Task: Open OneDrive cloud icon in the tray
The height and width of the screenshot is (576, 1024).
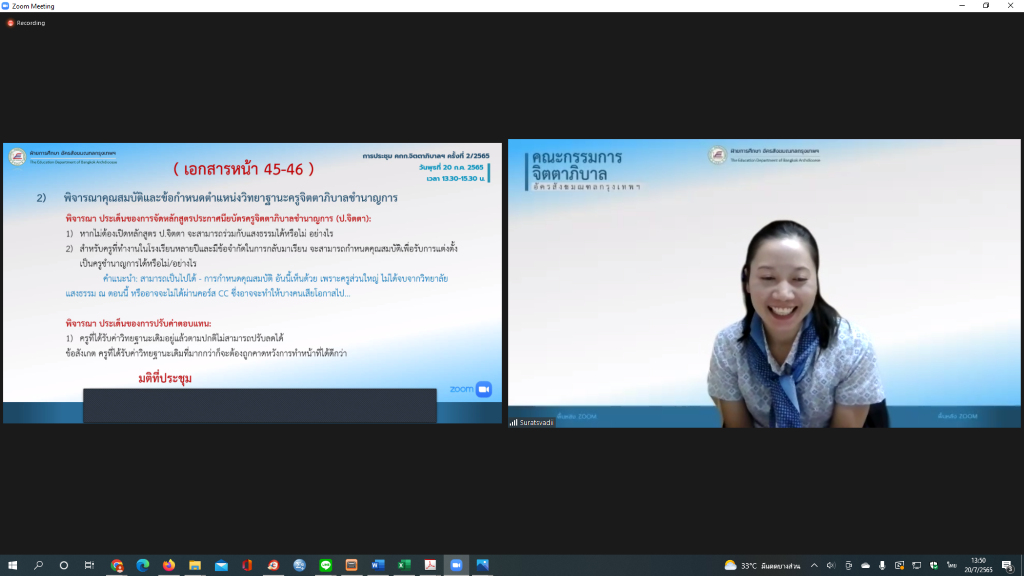Action: click(x=865, y=566)
